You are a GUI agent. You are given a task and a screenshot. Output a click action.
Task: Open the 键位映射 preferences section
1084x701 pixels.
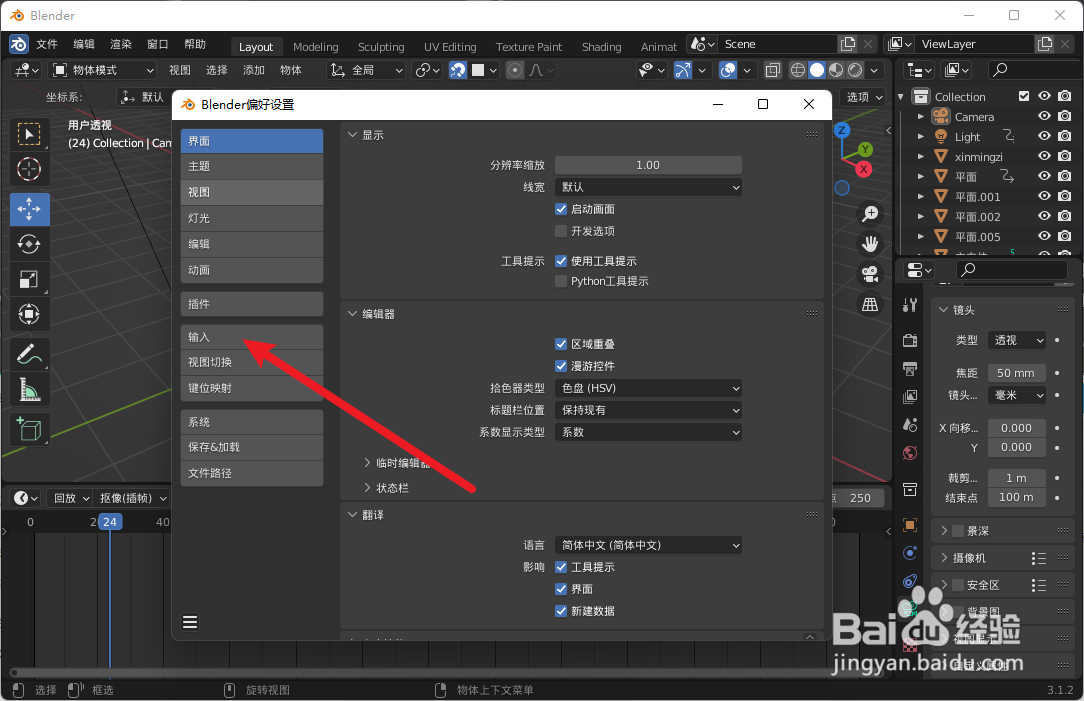point(252,389)
